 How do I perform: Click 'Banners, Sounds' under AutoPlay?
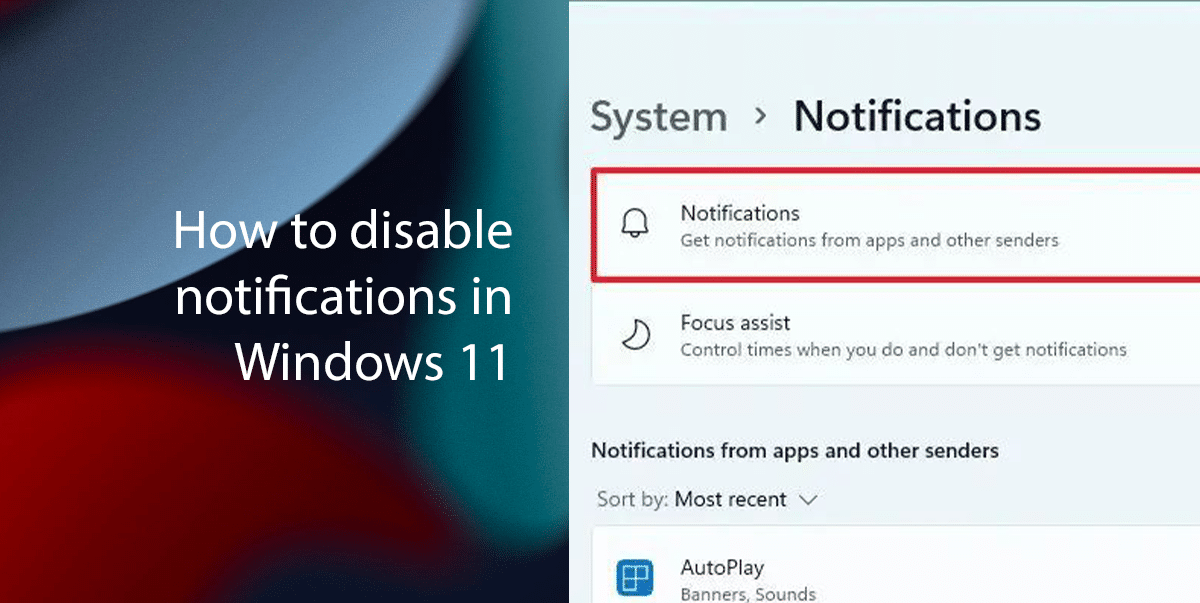tap(747, 594)
